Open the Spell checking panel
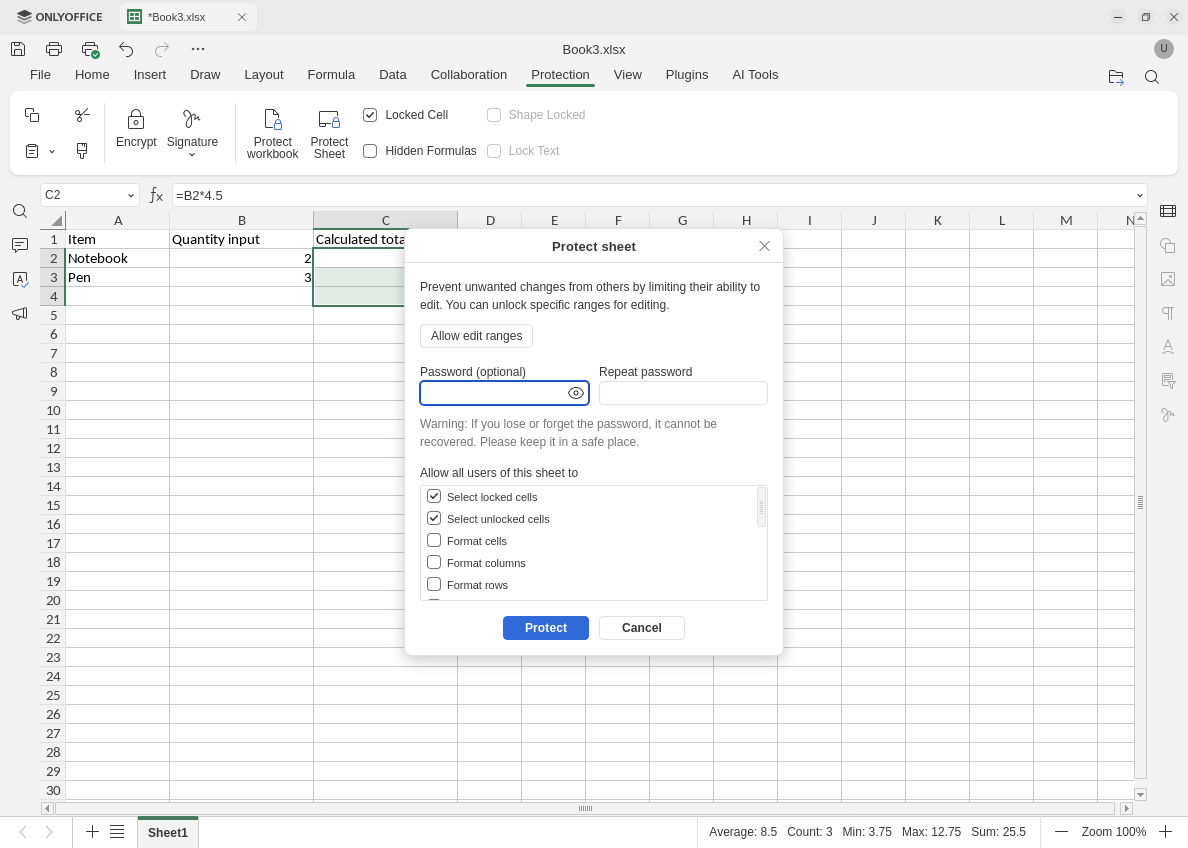This screenshot has height=848, width=1188. pyautogui.click(x=20, y=279)
